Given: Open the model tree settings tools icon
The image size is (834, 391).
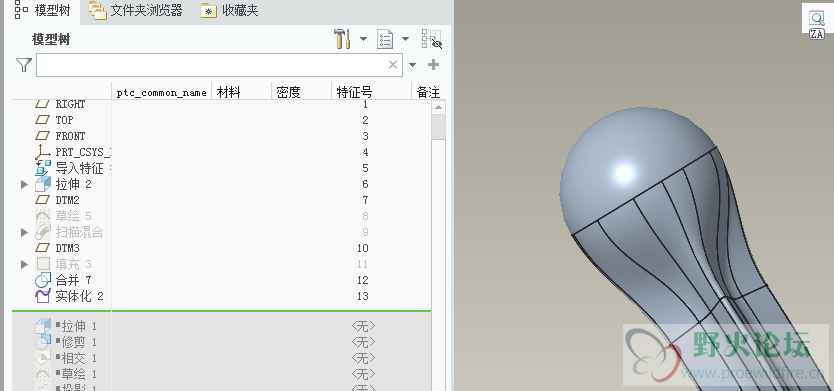Looking at the screenshot, I should point(343,39).
